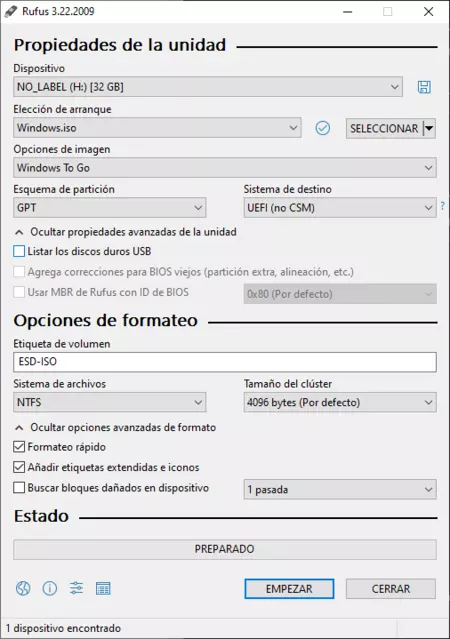Open language selection globe icon
The height and width of the screenshot is (639, 450).
point(23,588)
